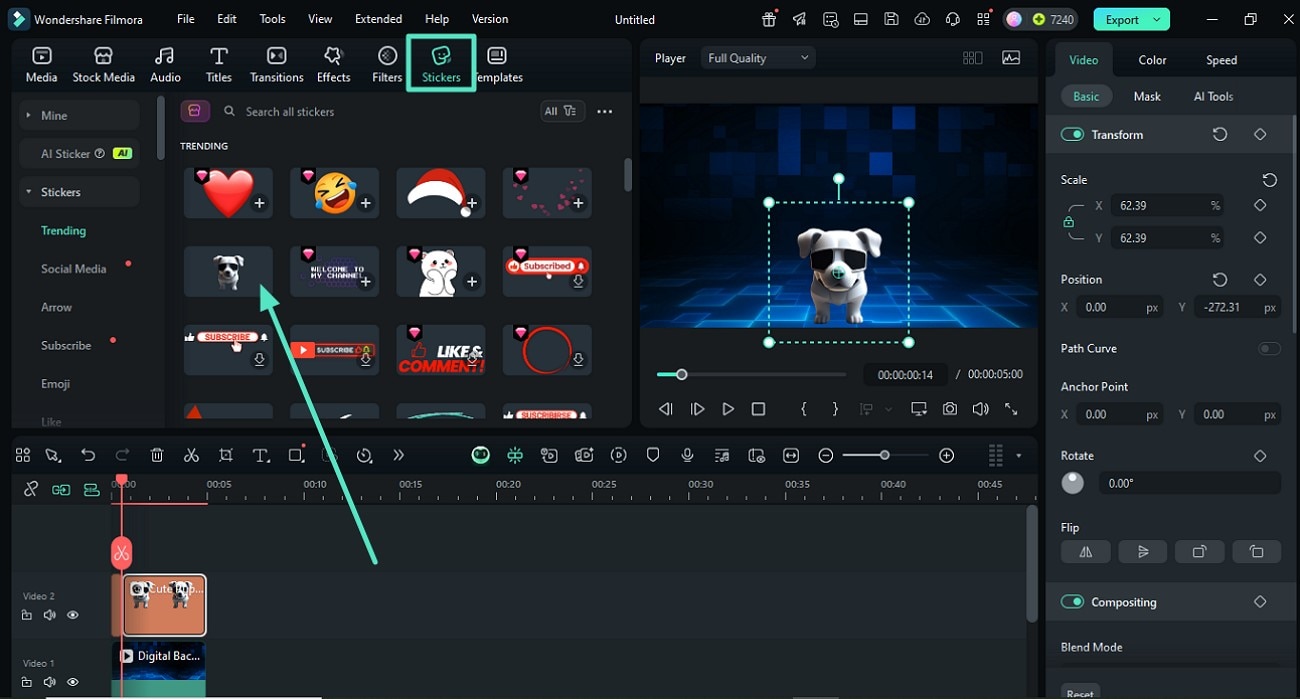Open the three-dot more options for stickers
This screenshot has height=699, width=1300.
click(604, 111)
